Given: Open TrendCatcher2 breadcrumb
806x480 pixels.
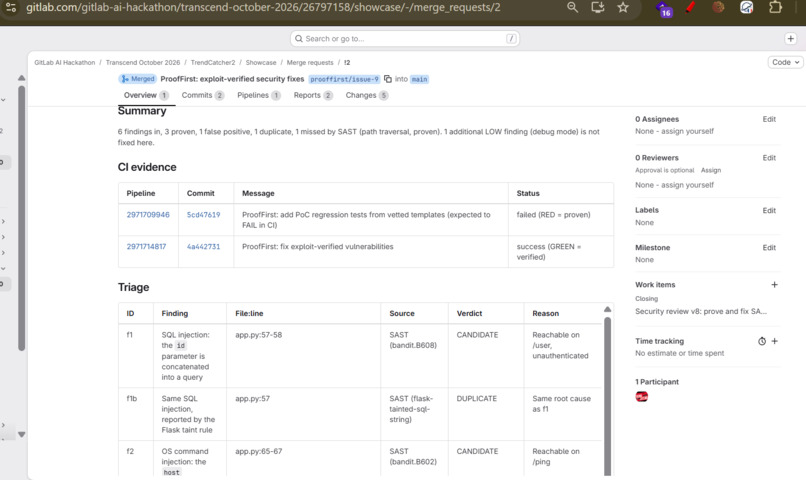Looking at the screenshot, I should [x=213, y=63].
